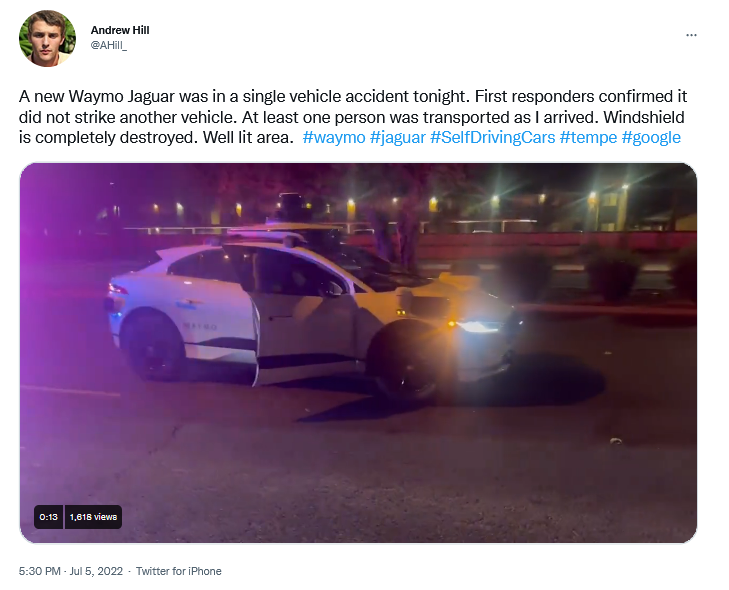The image size is (729, 590).
Task: Visit the @AHill_ handle link
Action: tap(109, 45)
